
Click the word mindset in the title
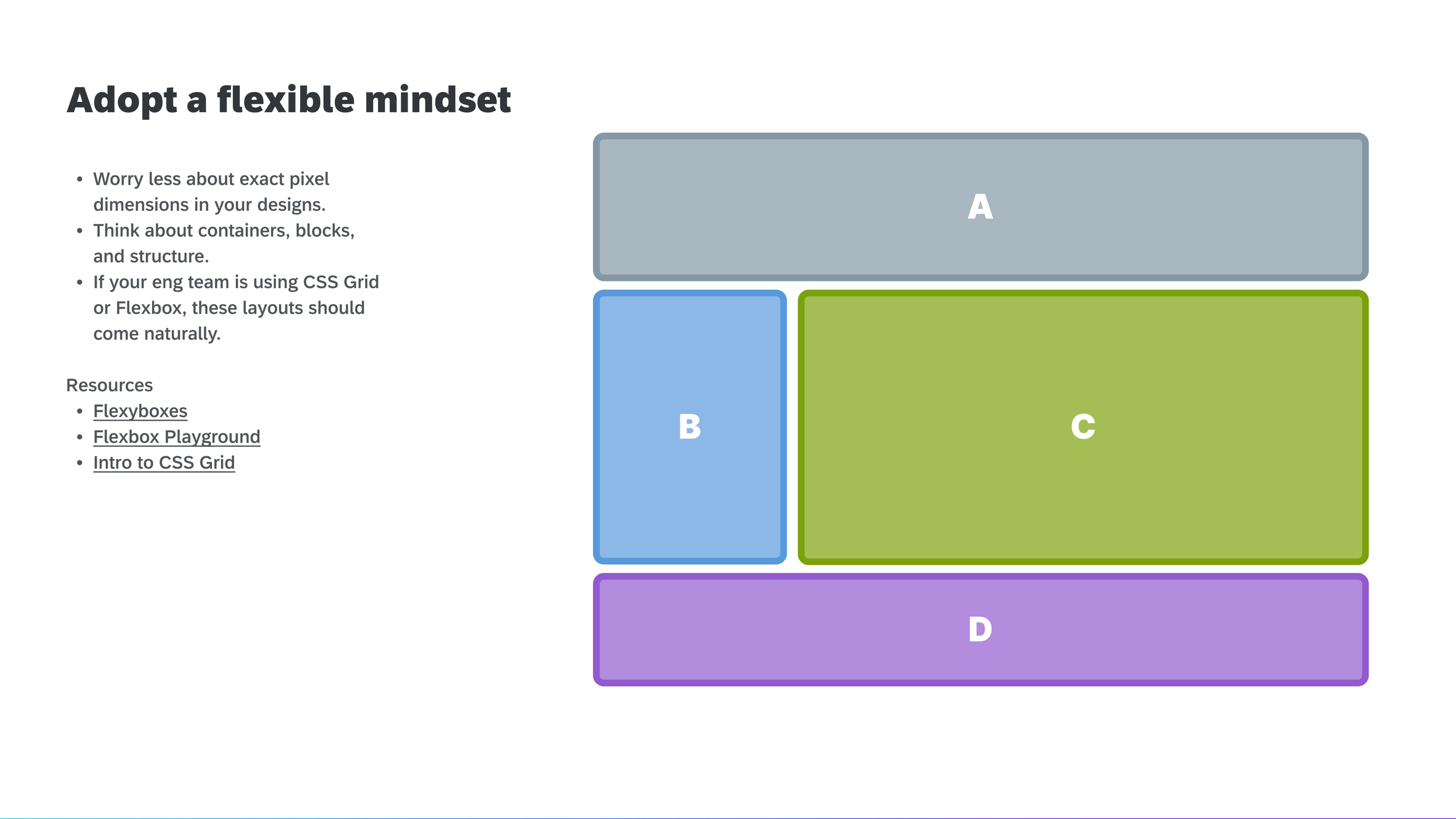tap(438, 100)
